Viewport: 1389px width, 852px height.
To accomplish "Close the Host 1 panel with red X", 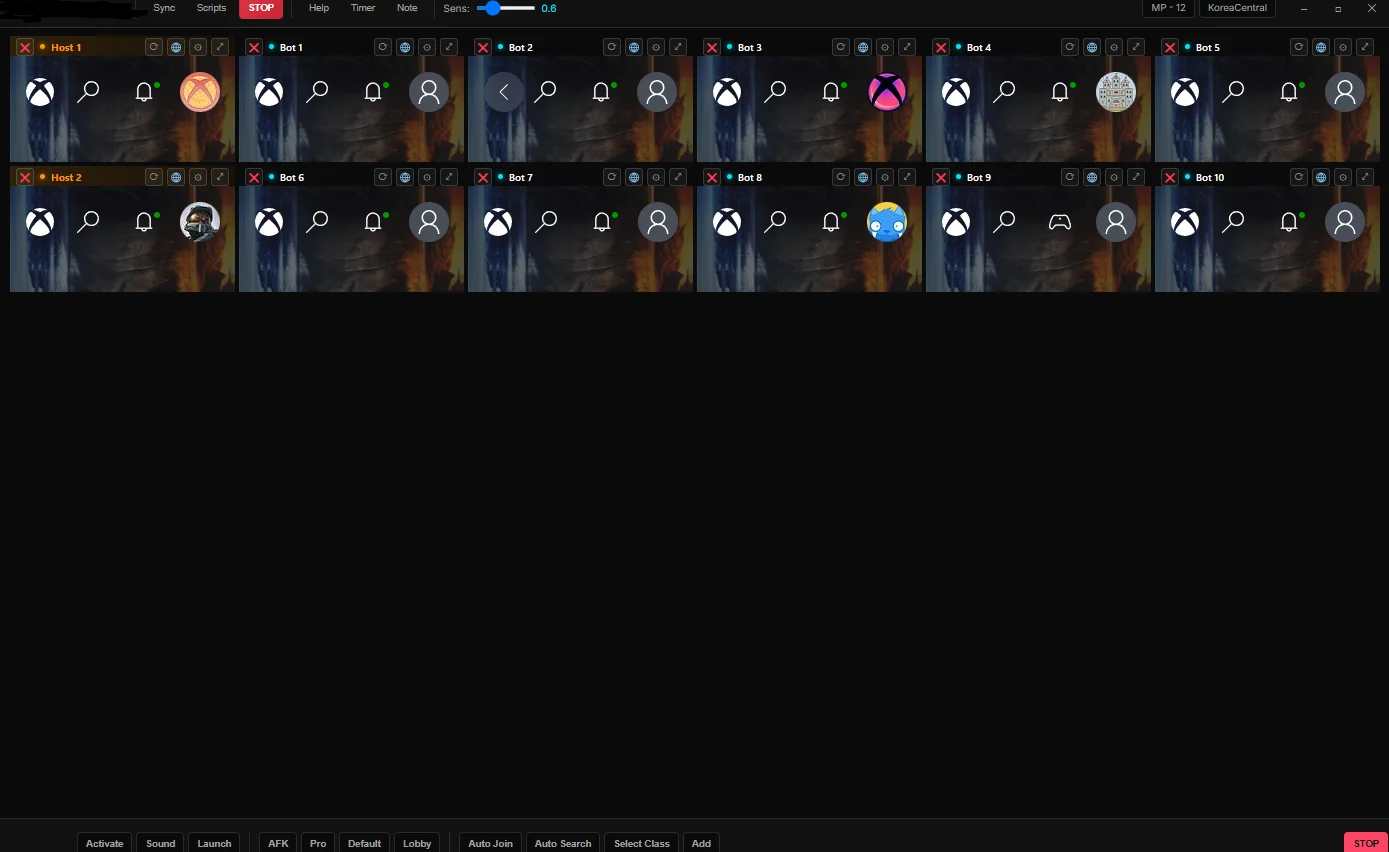I will pos(25,47).
